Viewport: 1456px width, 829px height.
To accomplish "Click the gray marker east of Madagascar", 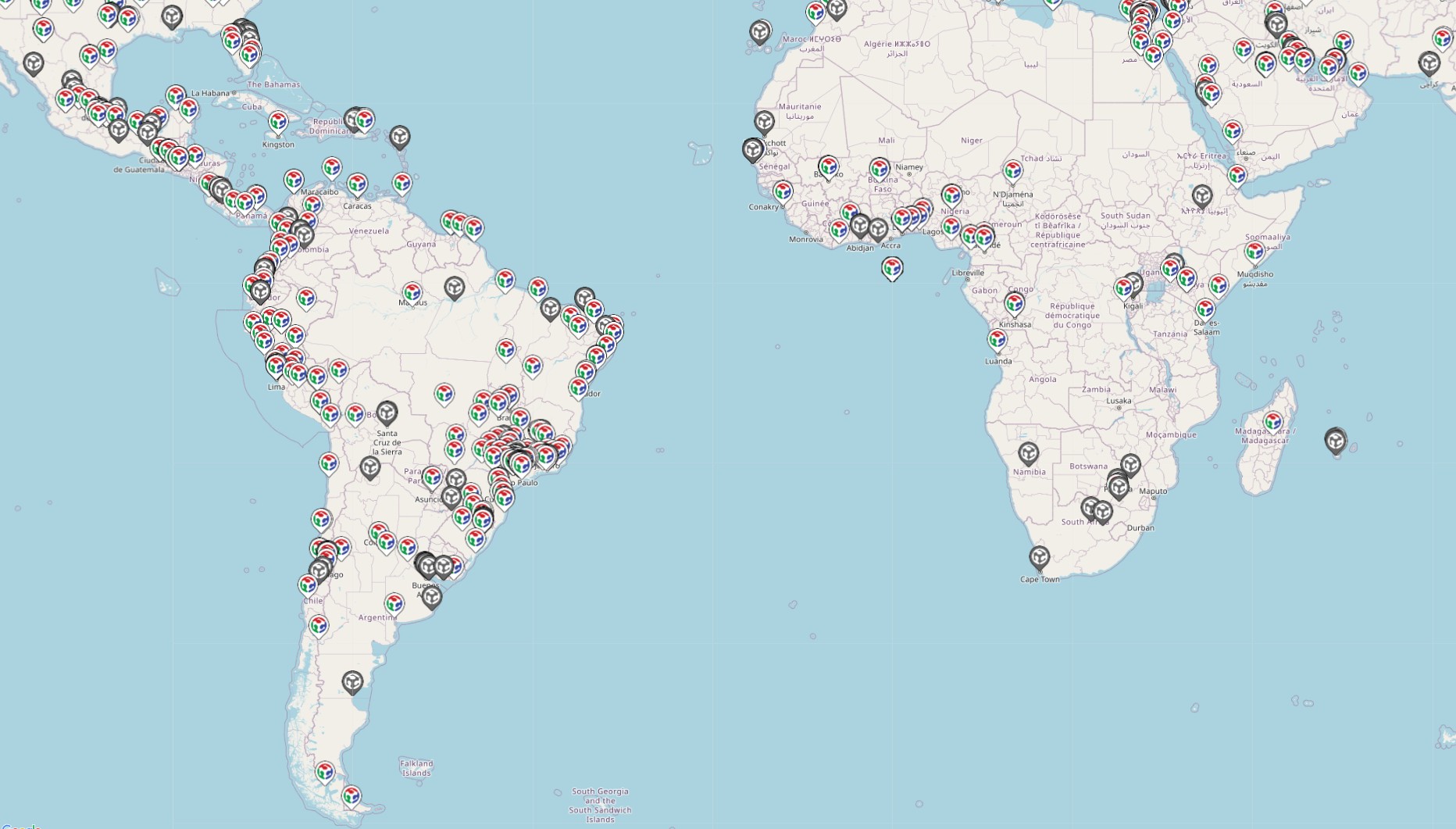I will 1335,441.
